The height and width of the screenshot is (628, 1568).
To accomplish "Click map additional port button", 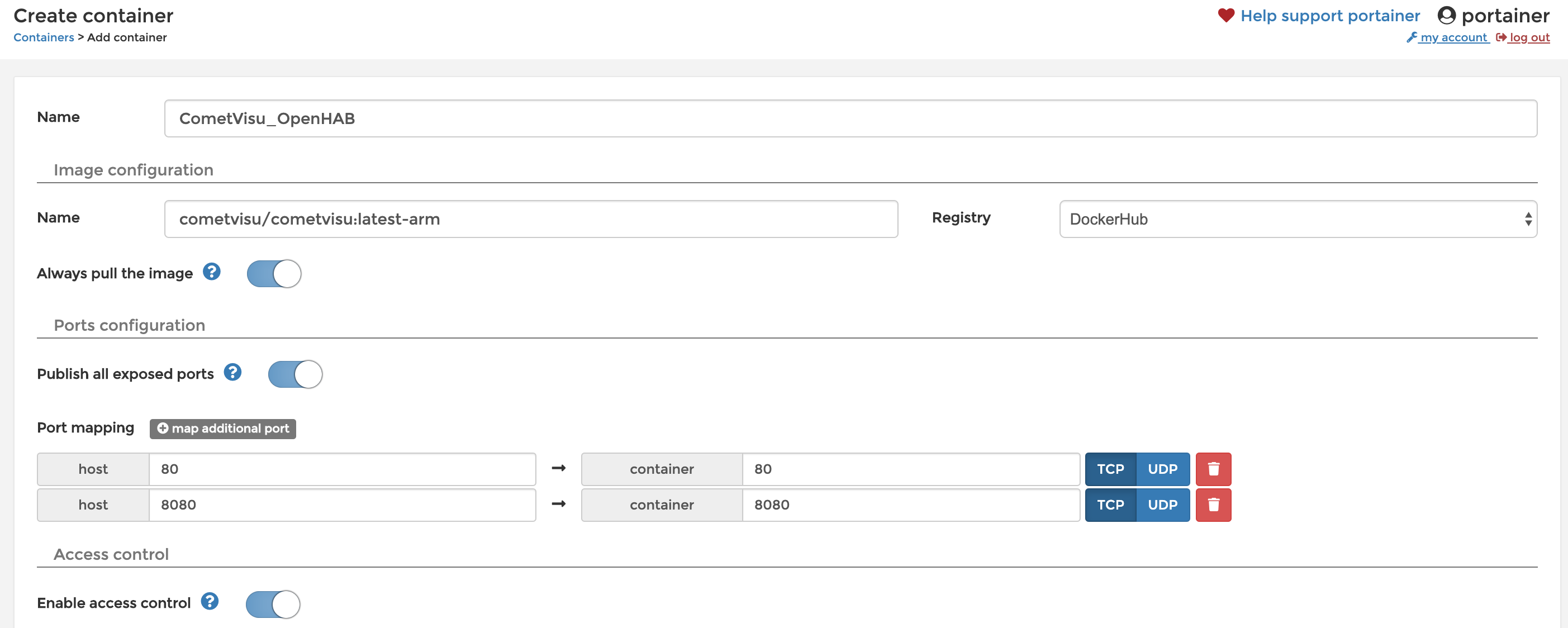I will (x=223, y=429).
